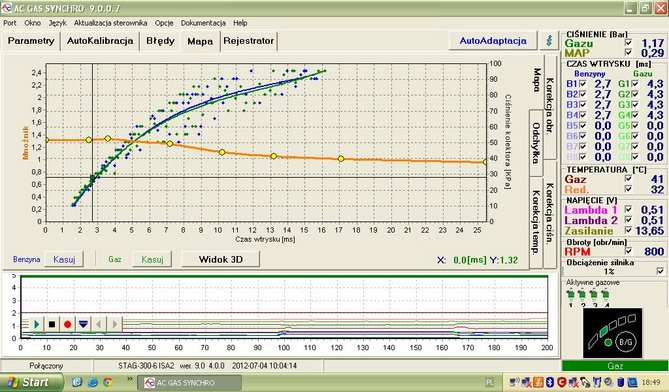This screenshot has width=669, height=392.
Task: Click active gas injector icon number 4
Action: tap(605, 295)
